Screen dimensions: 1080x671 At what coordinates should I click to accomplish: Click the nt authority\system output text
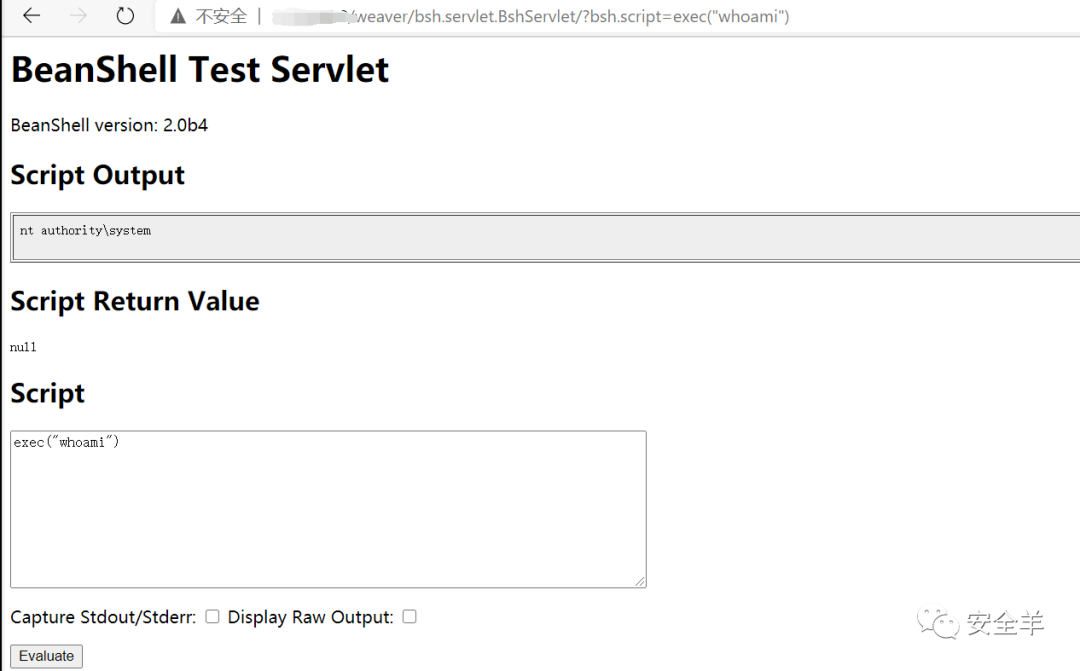[85, 230]
